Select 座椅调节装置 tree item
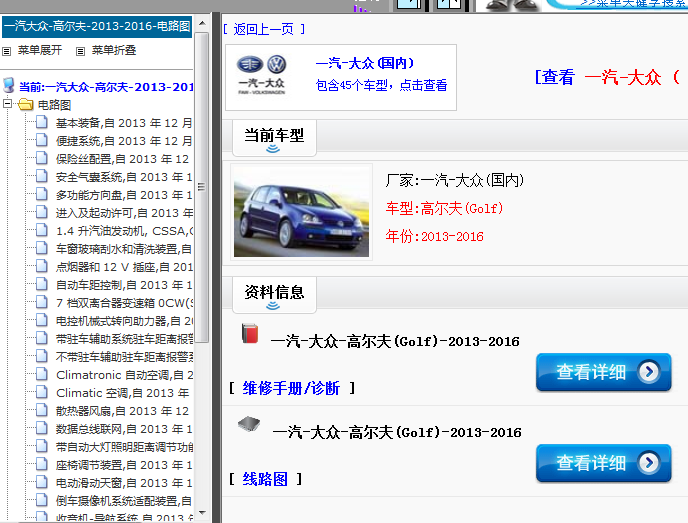688x523 pixels. 124,465
